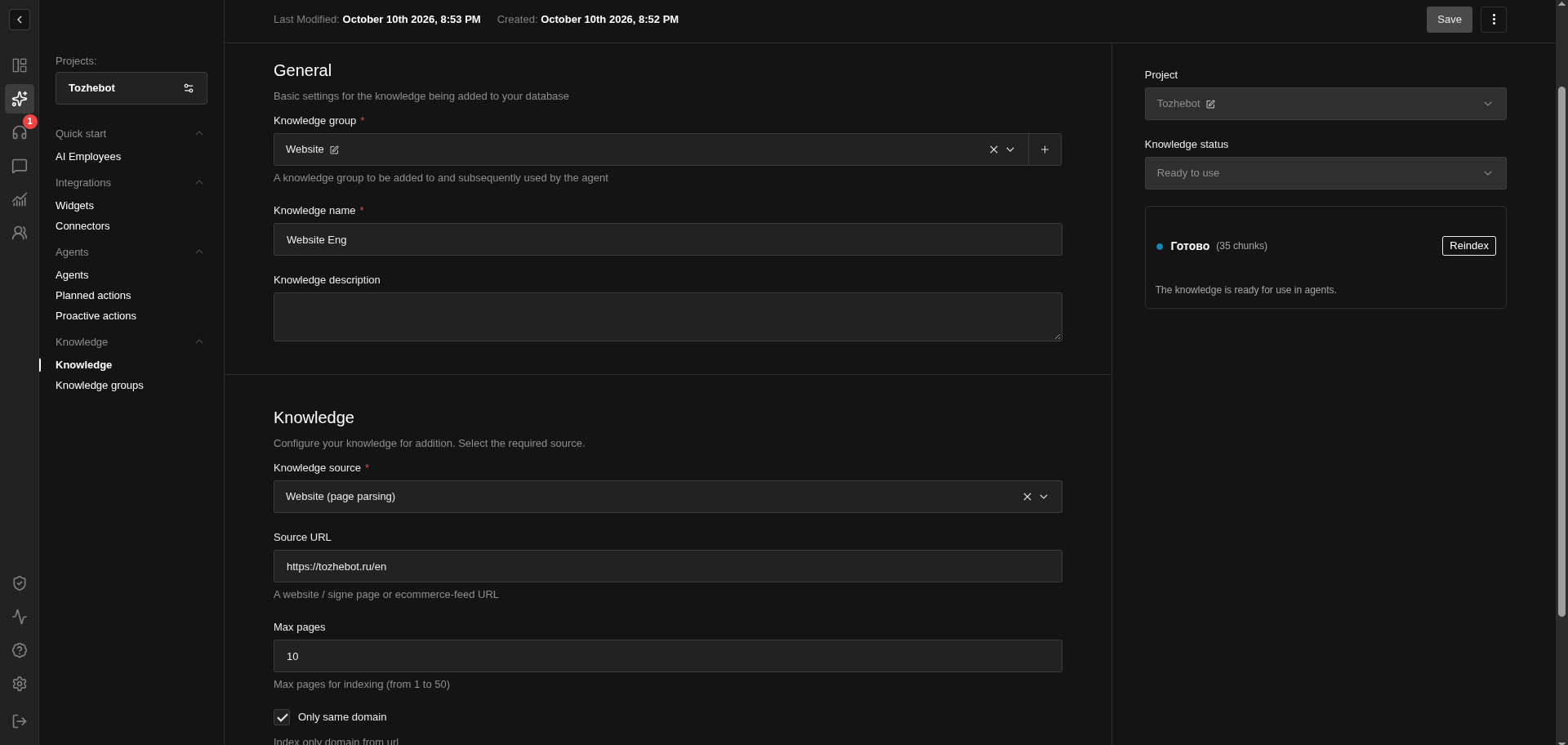Image resolution: width=1568 pixels, height=745 pixels.
Task: Open Planned actions menu item
Action: (93, 296)
